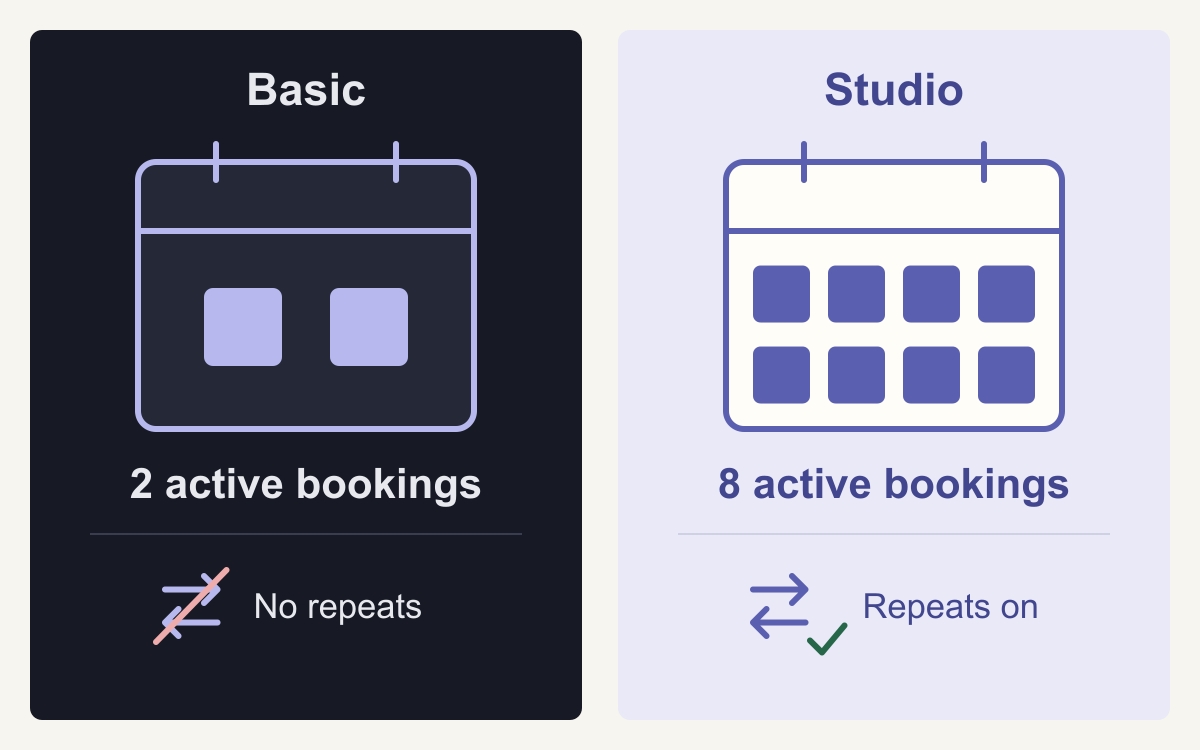Click the crossed-out repeat arrows icon
Screen dimensions: 1200x750
pos(193,606)
